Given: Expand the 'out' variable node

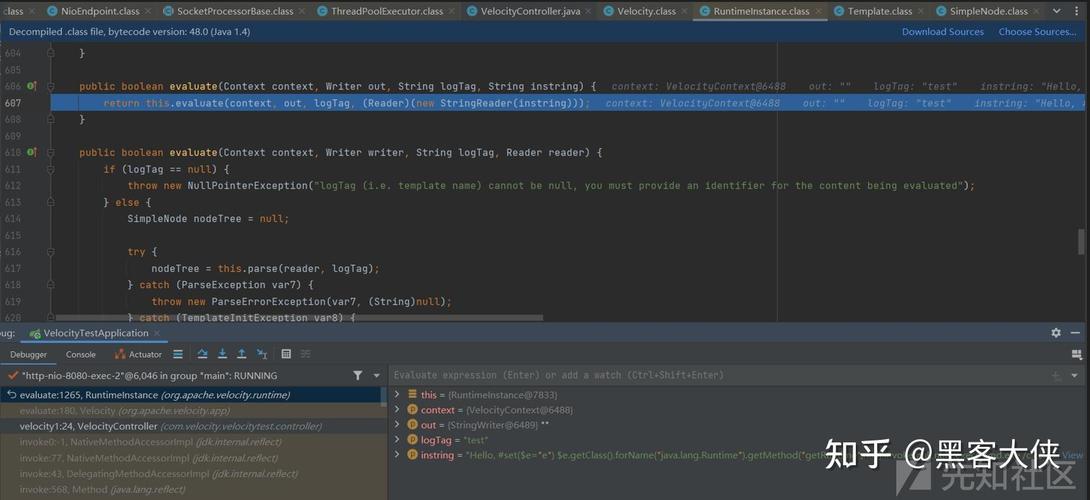Looking at the screenshot, I should click(397, 424).
